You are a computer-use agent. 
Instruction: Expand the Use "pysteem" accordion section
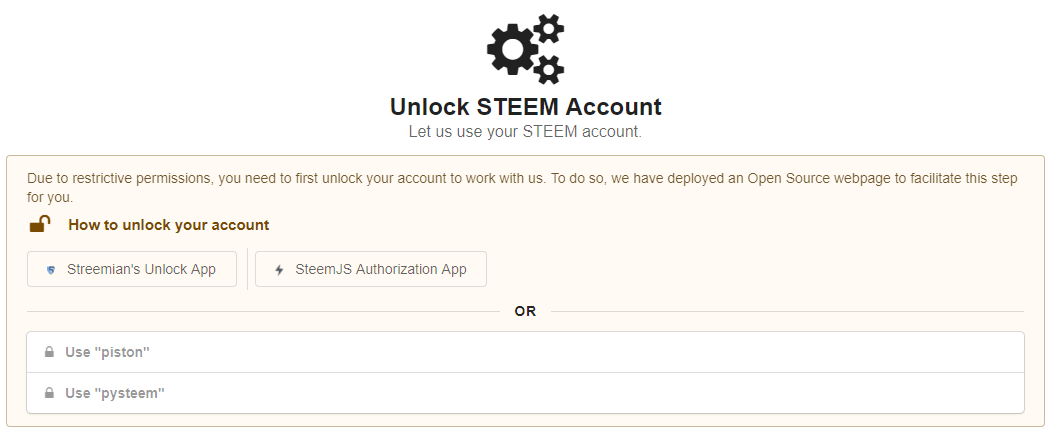(525, 393)
